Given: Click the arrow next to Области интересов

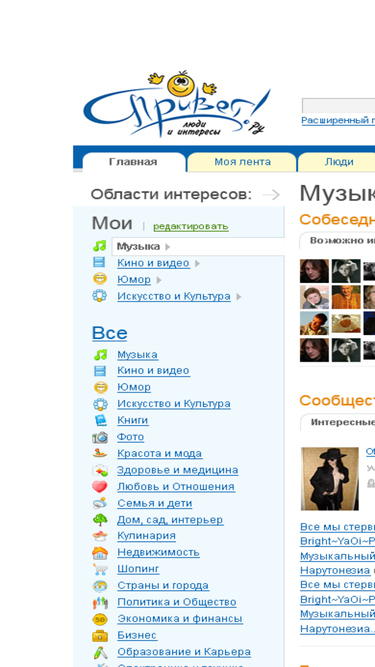Looking at the screenshot, I should [271, 195].
